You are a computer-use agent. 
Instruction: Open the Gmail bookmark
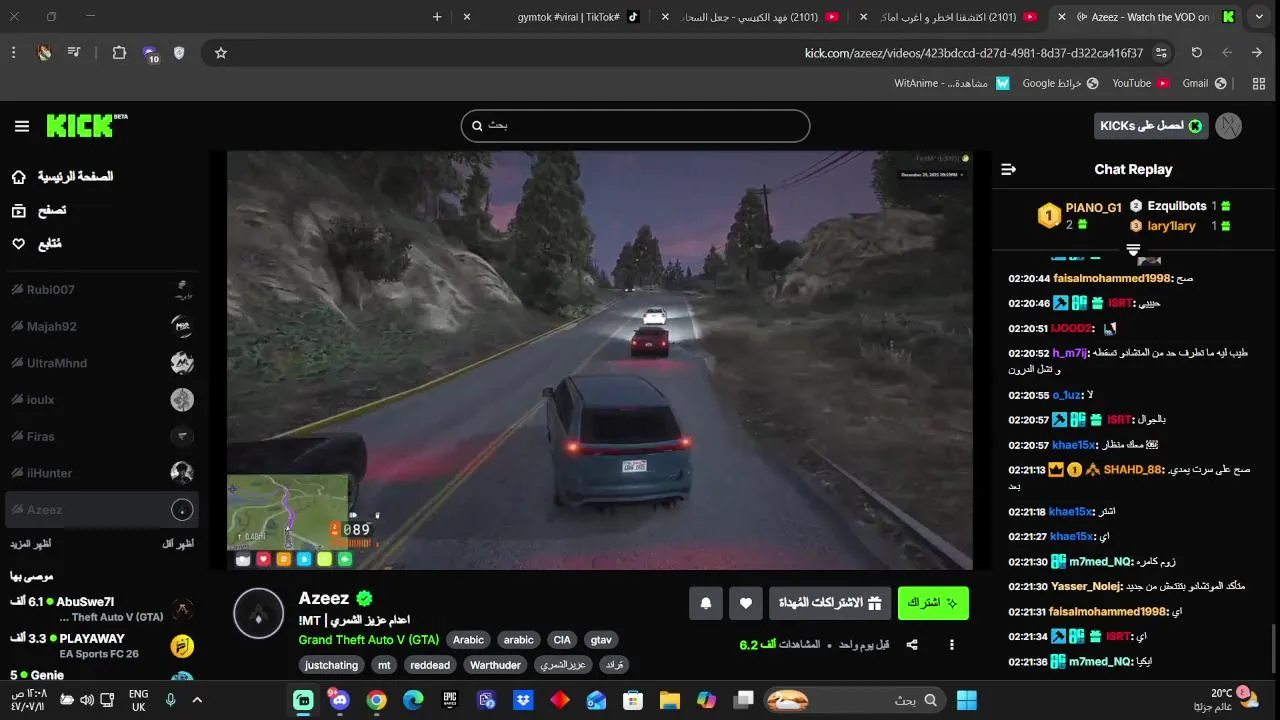(x=1203, y=83)
